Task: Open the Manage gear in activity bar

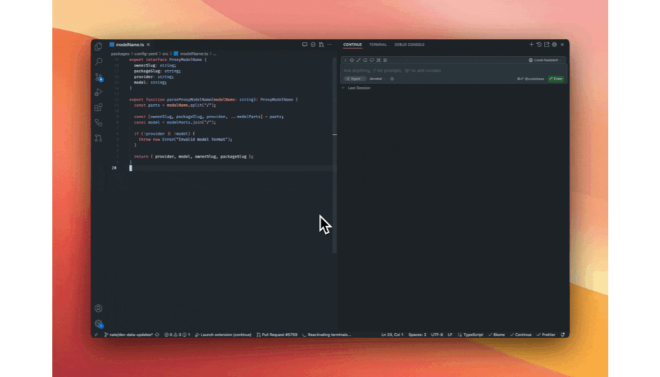Action: pyautogui.click(x=98, y=324)
